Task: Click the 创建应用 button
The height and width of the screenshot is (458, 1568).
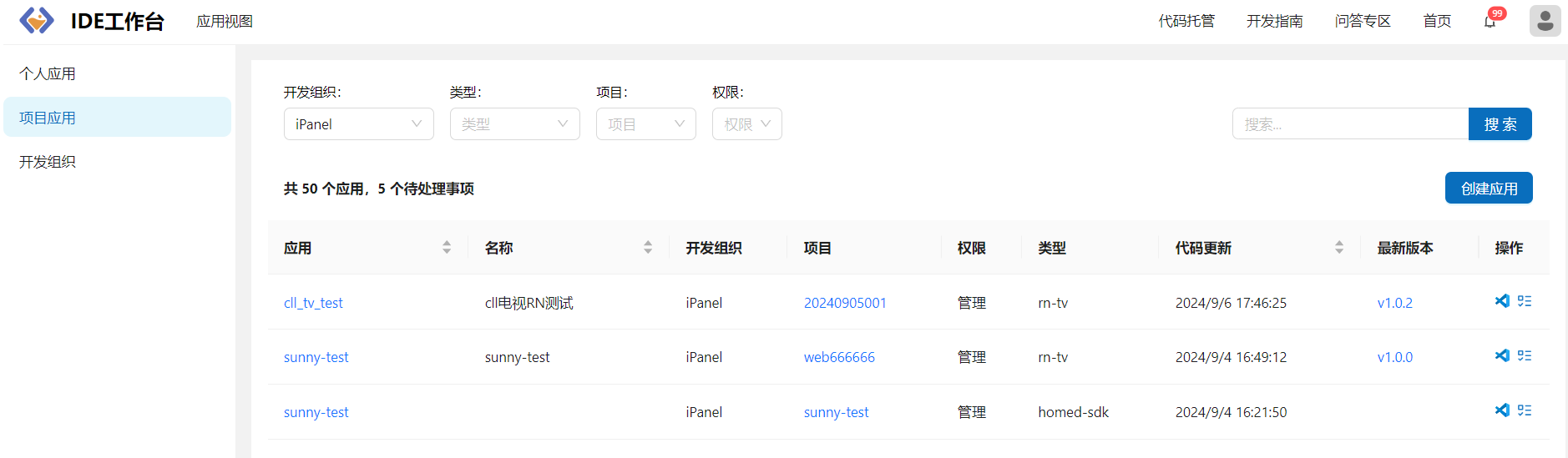Action: coord(1489,189)
